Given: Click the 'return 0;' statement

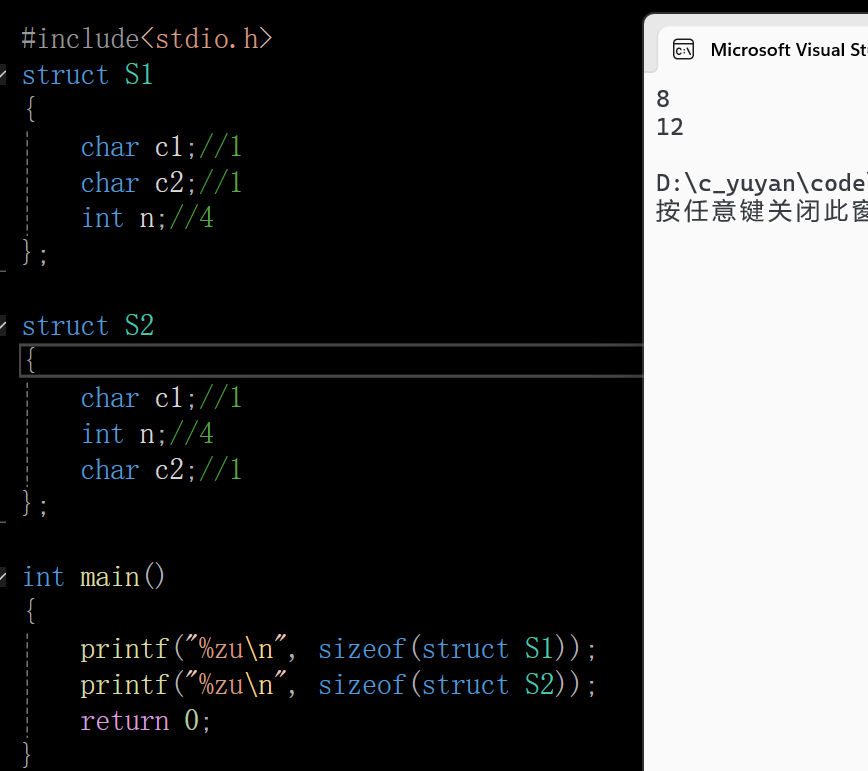Looking at the screenshot, I should 146,721.
